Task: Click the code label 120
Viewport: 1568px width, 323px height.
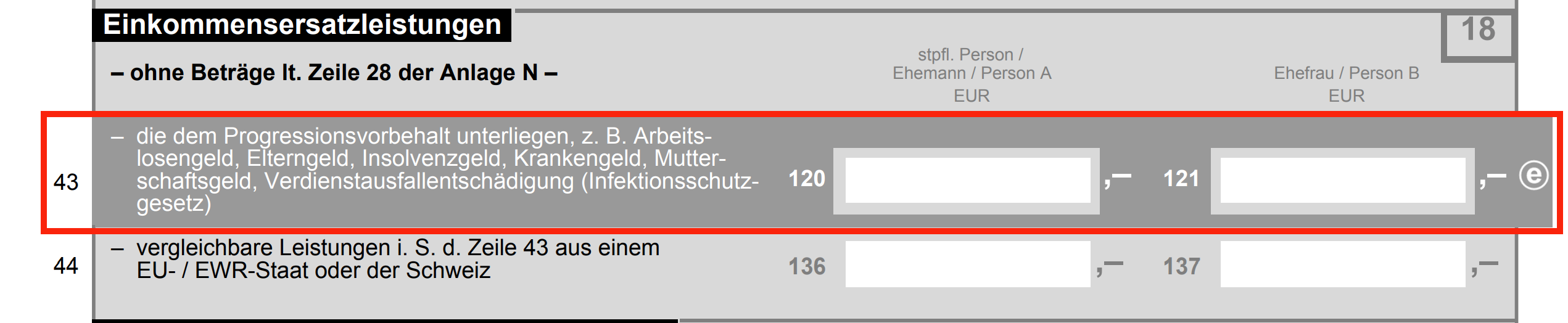Action: tap(807, 179)
